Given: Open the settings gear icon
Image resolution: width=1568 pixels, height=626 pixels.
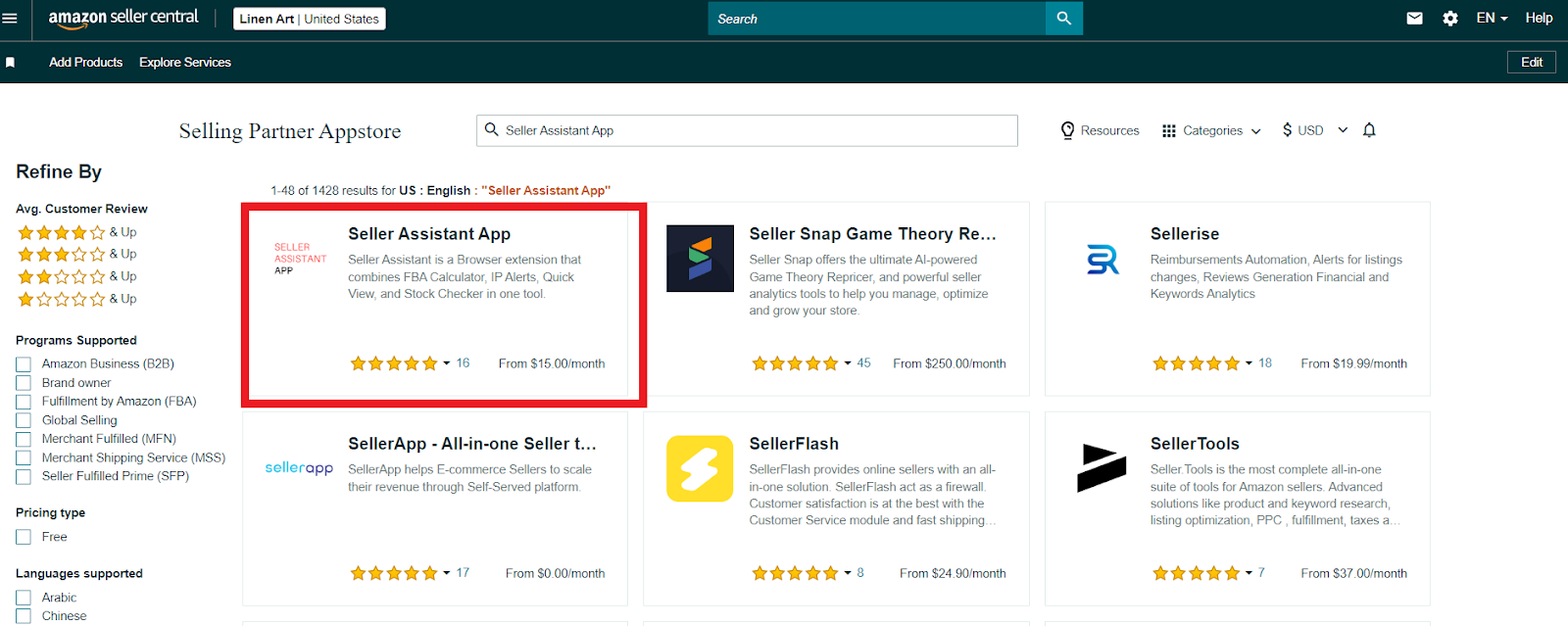Looking at the screenshot, I should point(1450,18).
